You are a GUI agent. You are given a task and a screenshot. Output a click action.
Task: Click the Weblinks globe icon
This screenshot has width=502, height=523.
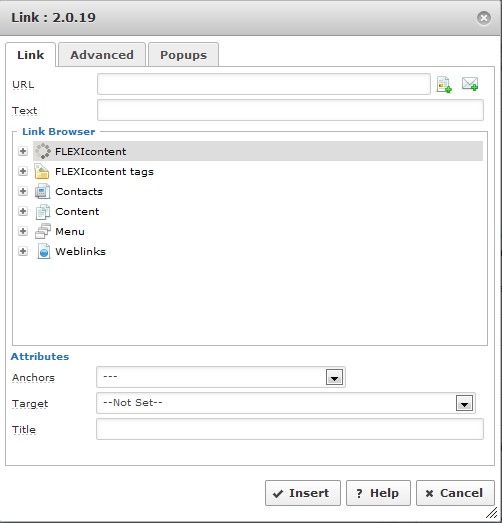click(x=43, y=251)
